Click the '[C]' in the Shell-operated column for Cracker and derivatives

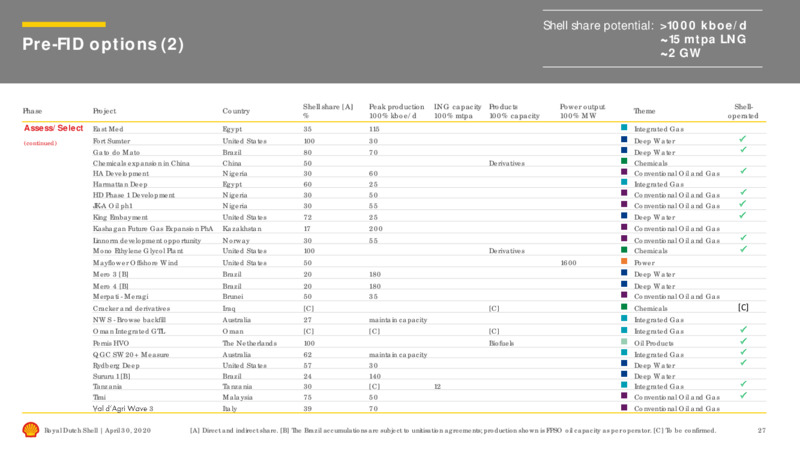point(743,308)
